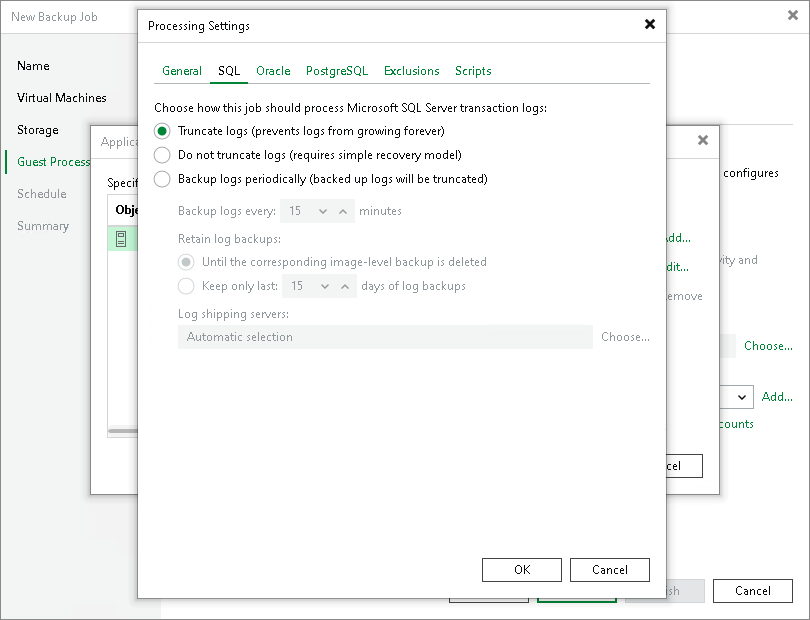This screenshot has width=810, height=620.
Task: View the Exclusions tab
Action: point(411,71)
